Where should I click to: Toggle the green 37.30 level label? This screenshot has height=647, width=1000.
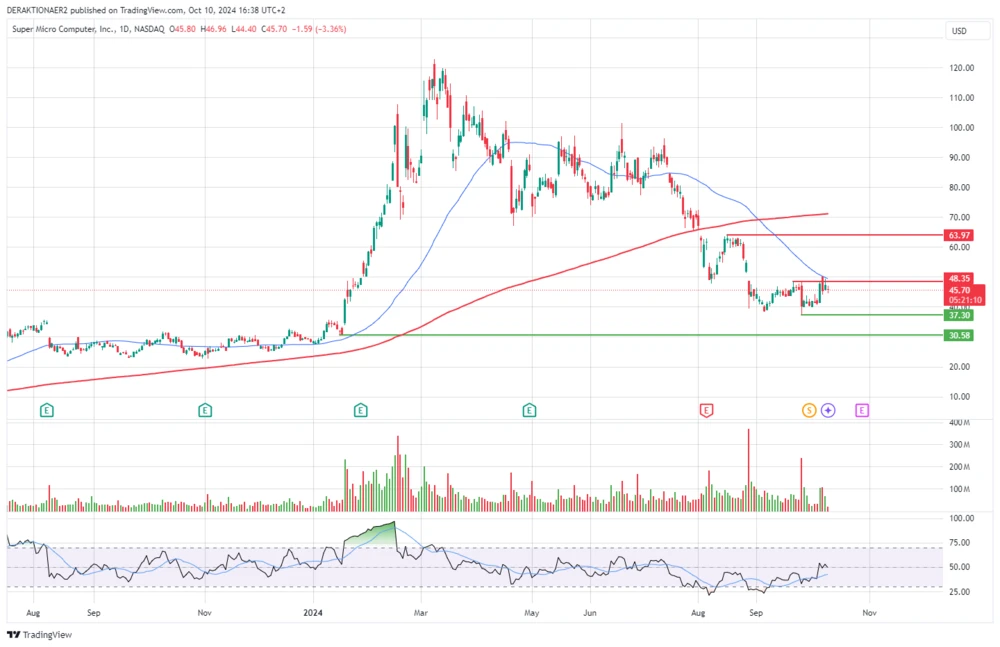coord(957,314)
